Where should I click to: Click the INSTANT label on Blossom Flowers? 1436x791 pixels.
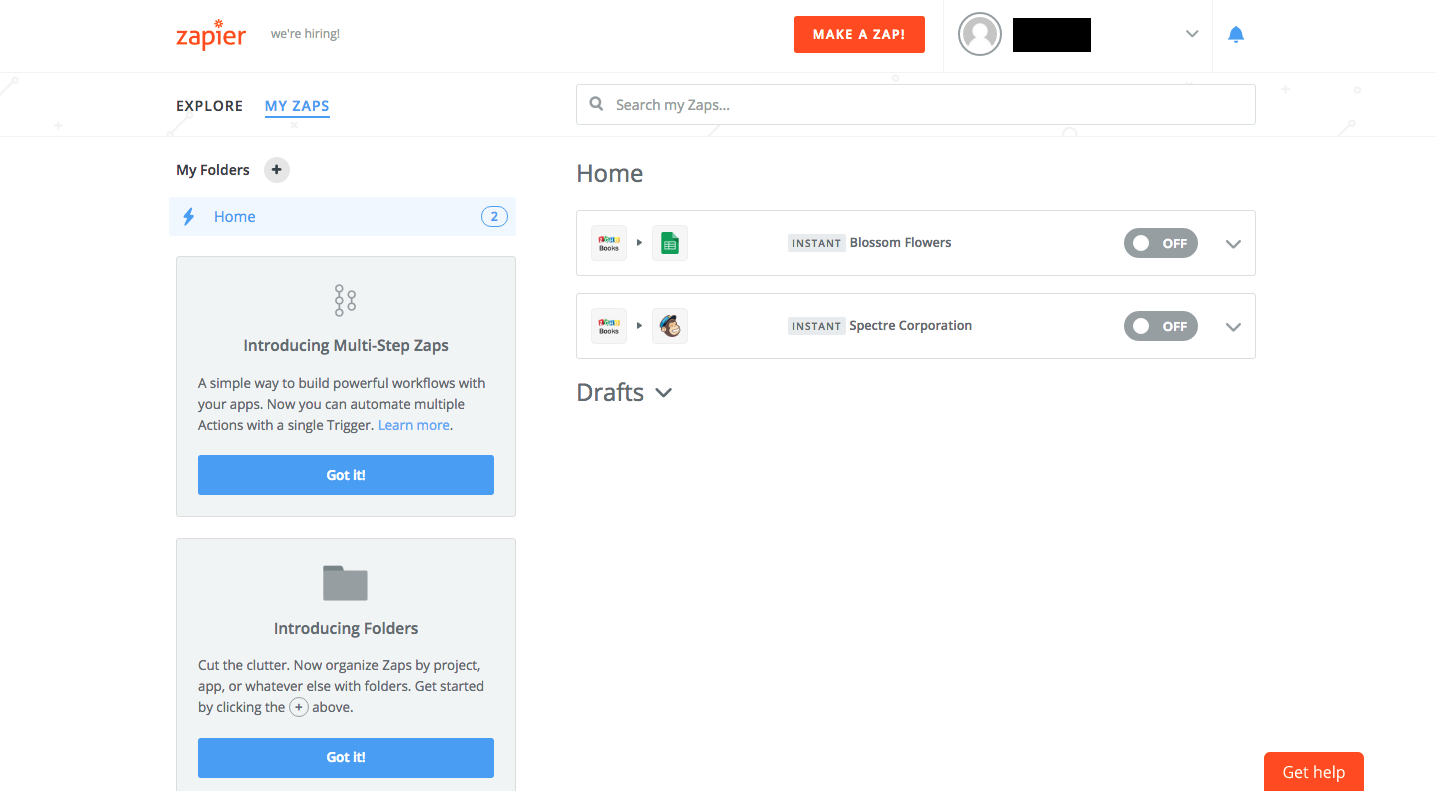[816, 243]
